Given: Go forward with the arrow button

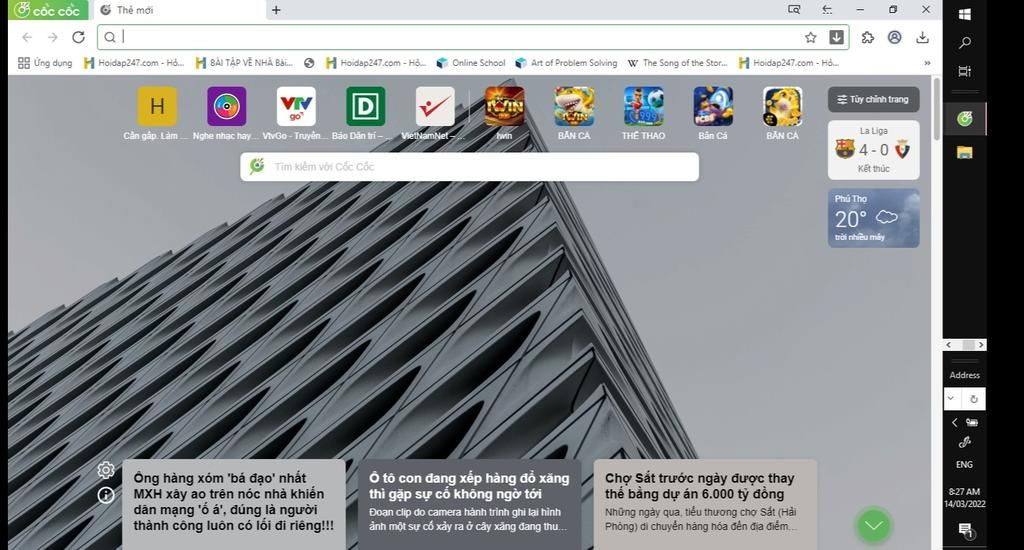Looking at the screenshot, I should 53,37.
